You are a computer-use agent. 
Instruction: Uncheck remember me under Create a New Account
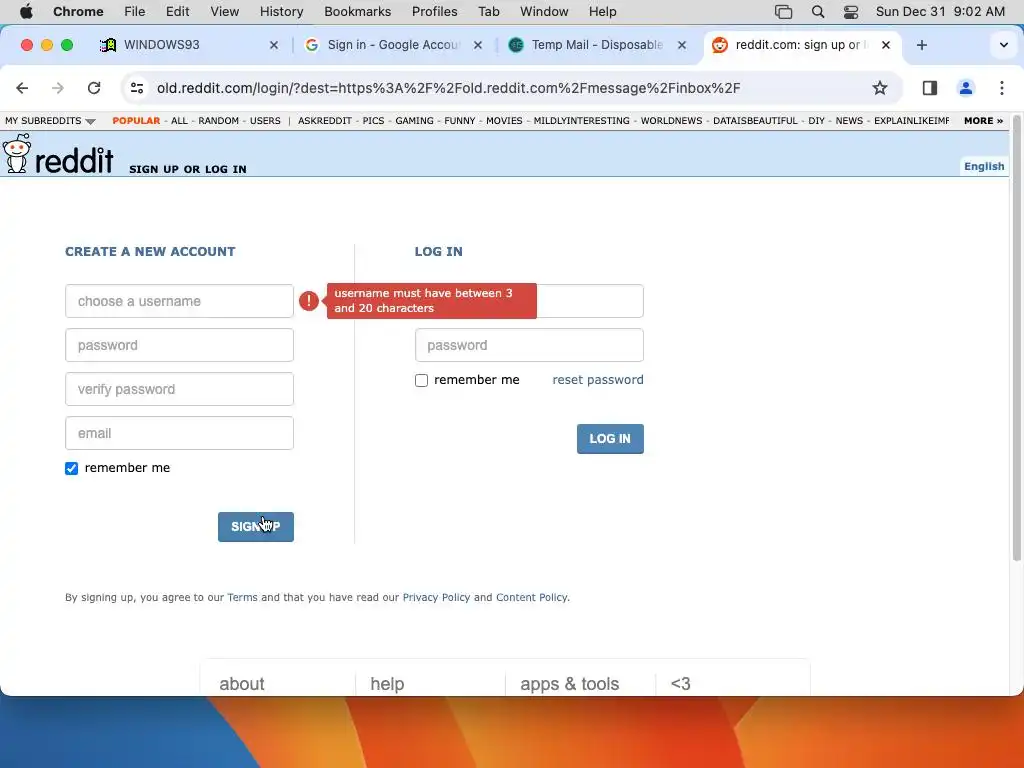pos(71,468)
